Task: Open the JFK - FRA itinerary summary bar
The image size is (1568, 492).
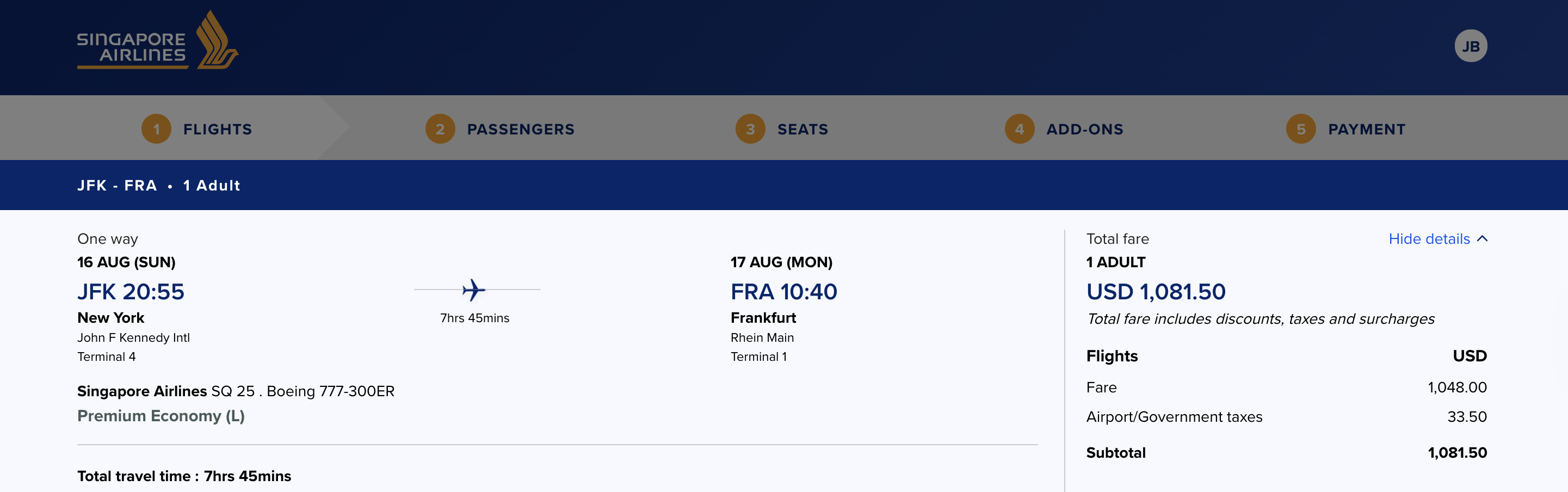Action: pos(158,185)
